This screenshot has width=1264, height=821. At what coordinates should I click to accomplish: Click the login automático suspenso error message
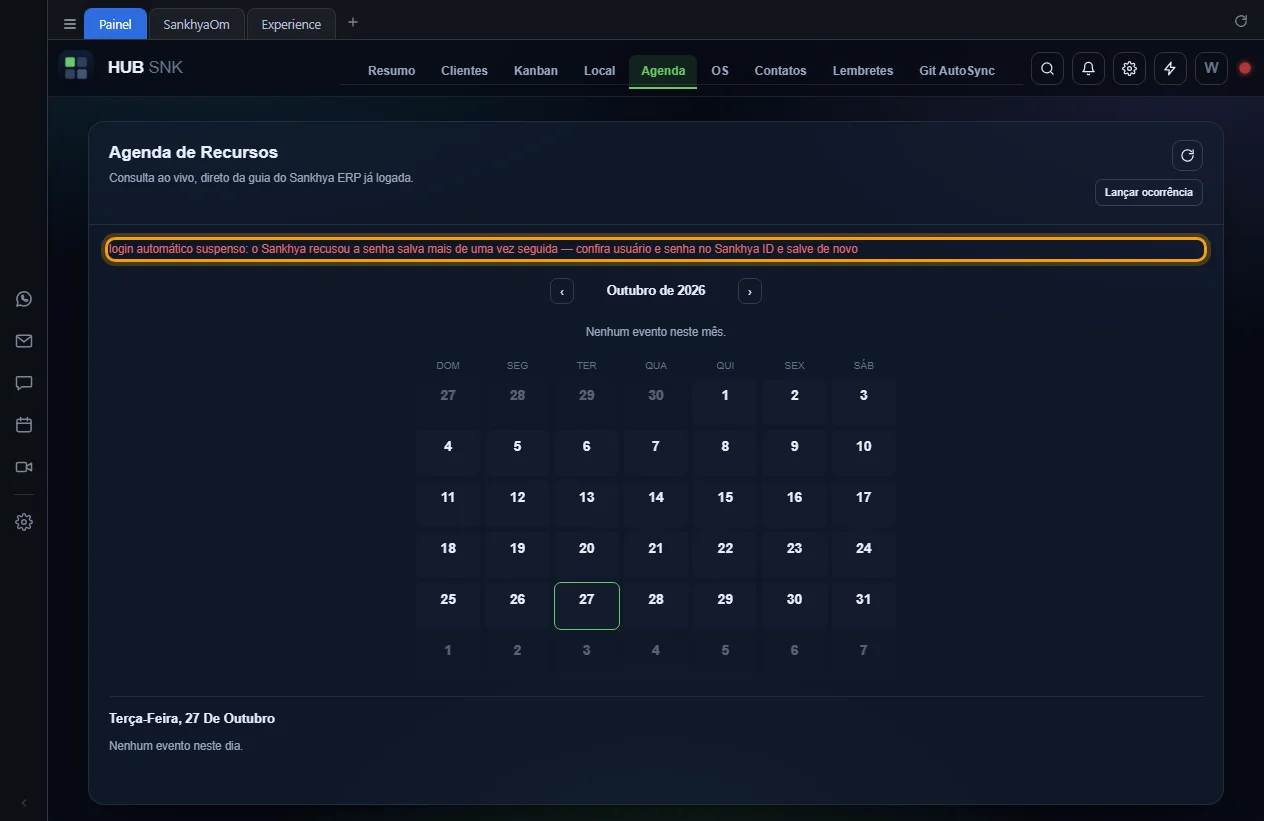(656, 249)
